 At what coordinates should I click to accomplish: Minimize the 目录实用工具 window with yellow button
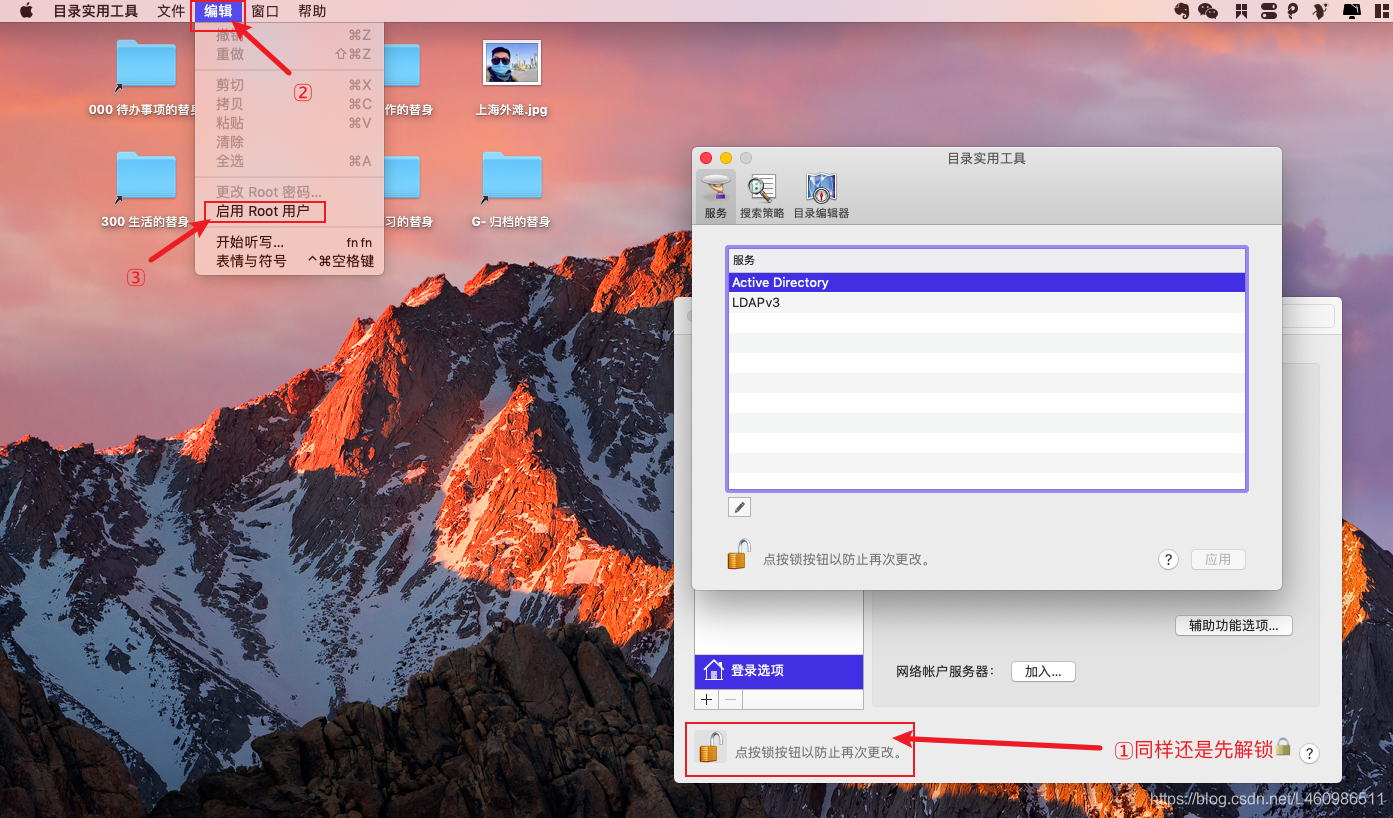[x=726, y=158]
